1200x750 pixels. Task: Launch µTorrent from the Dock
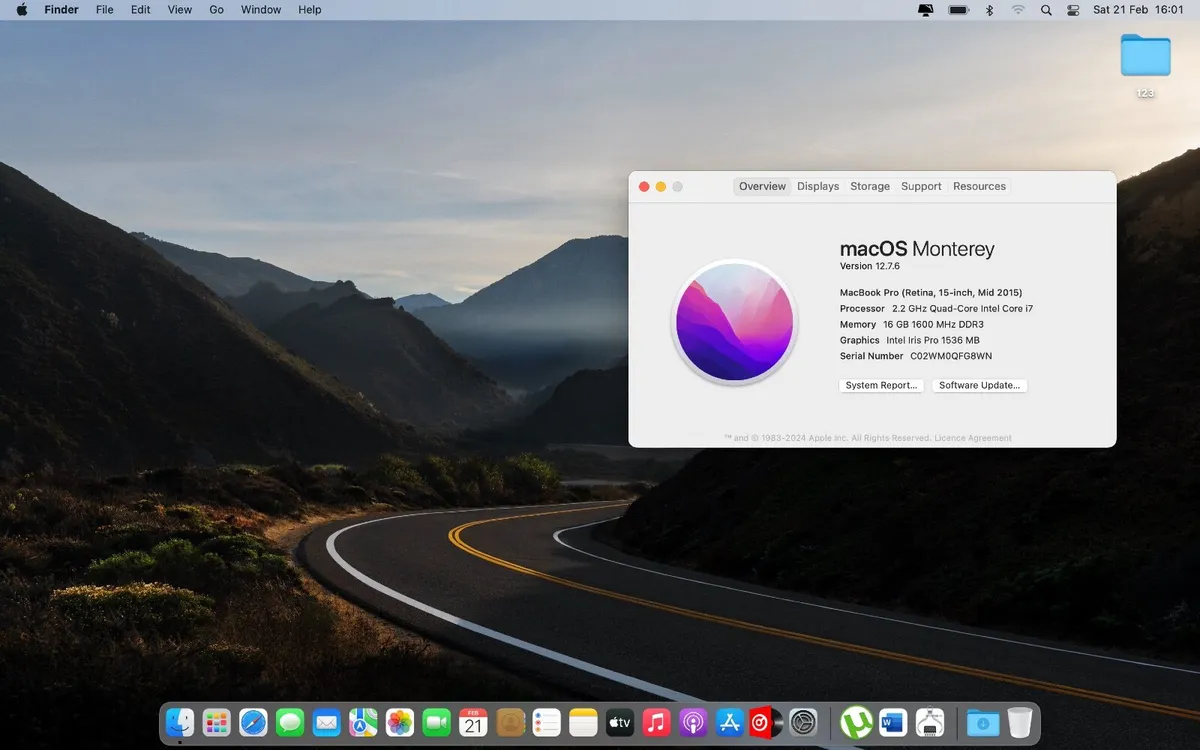pos(855,722)
